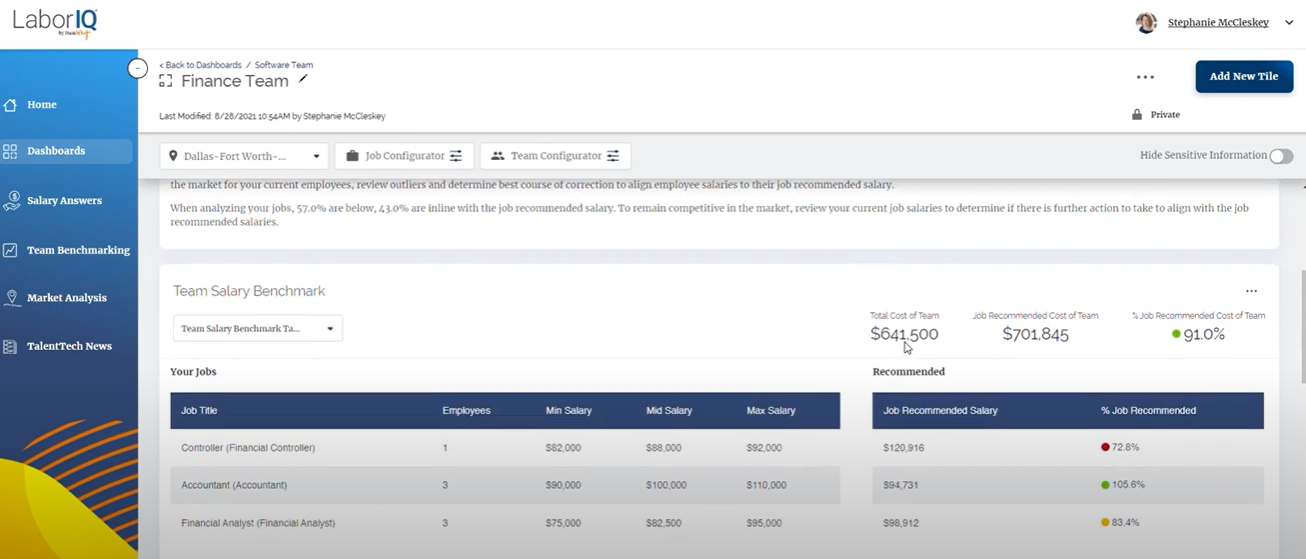Open Dallas-Fort Worth location dropdown
Image resolution: width=1306 pixels, height=559 pixels.
246,156
